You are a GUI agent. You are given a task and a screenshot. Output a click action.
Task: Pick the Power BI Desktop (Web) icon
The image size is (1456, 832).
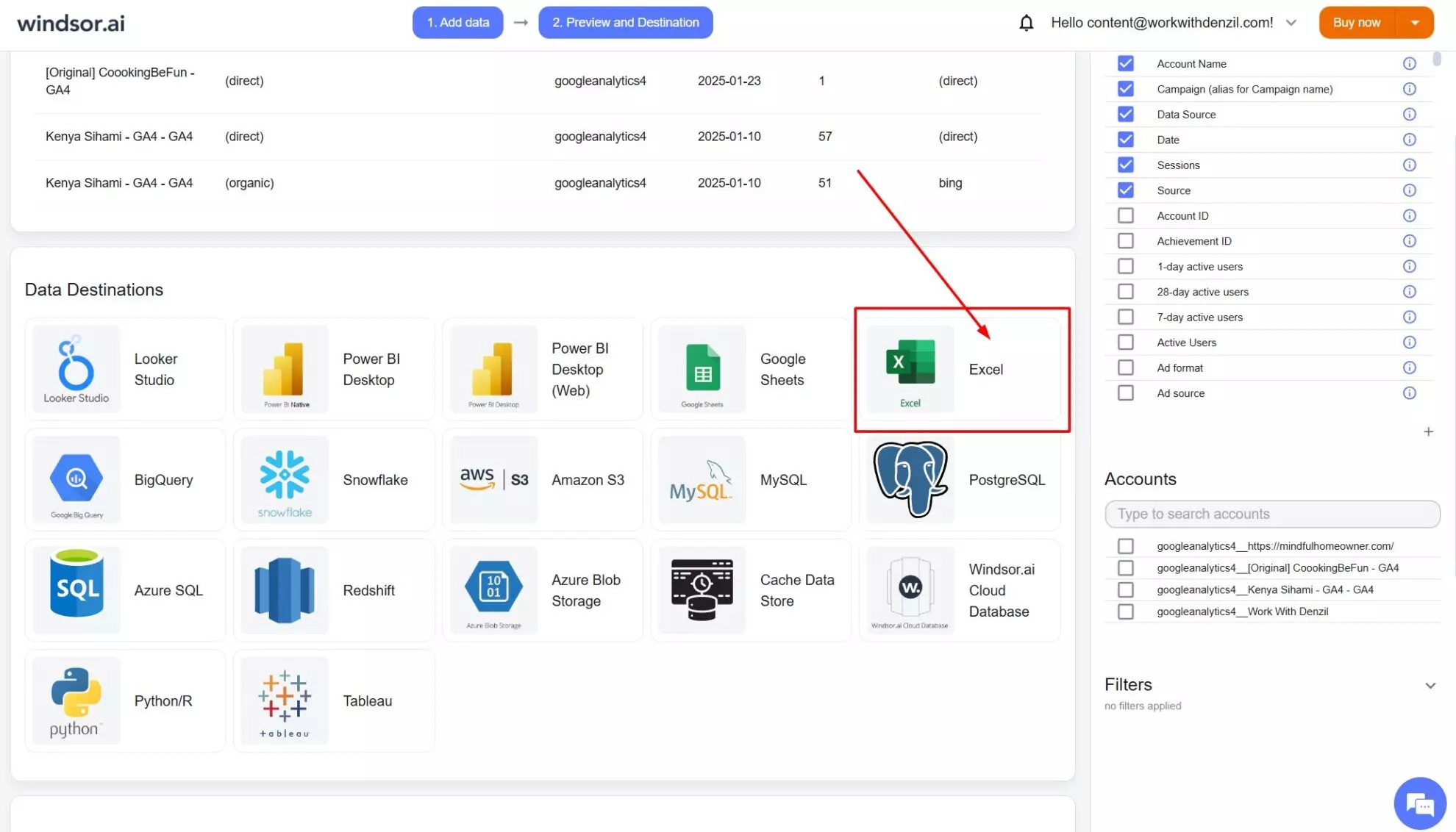coord(493,369)
